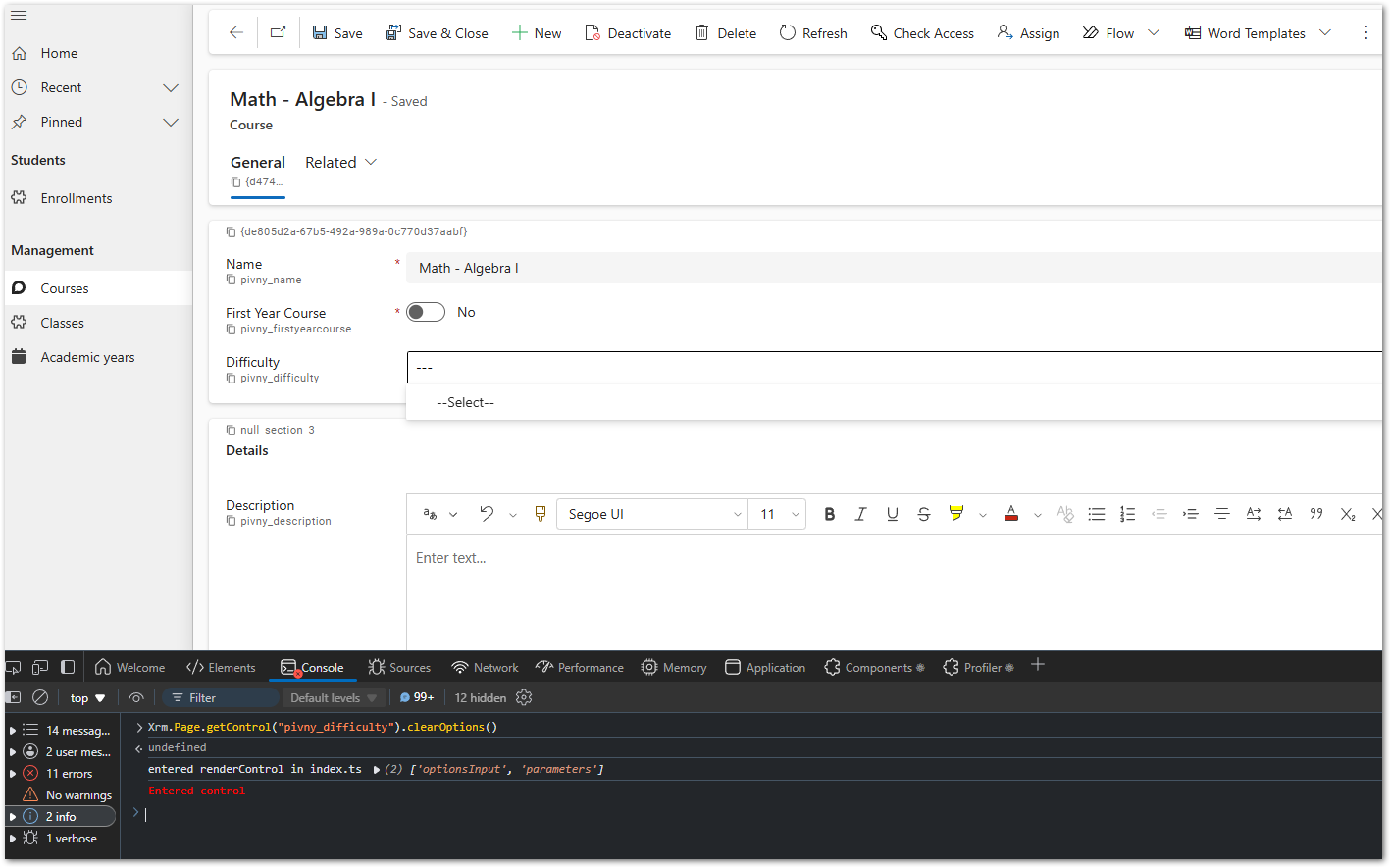Toggle subscript formatting
Viewport: 1391px width, 868px height.
click(1348, 514)
